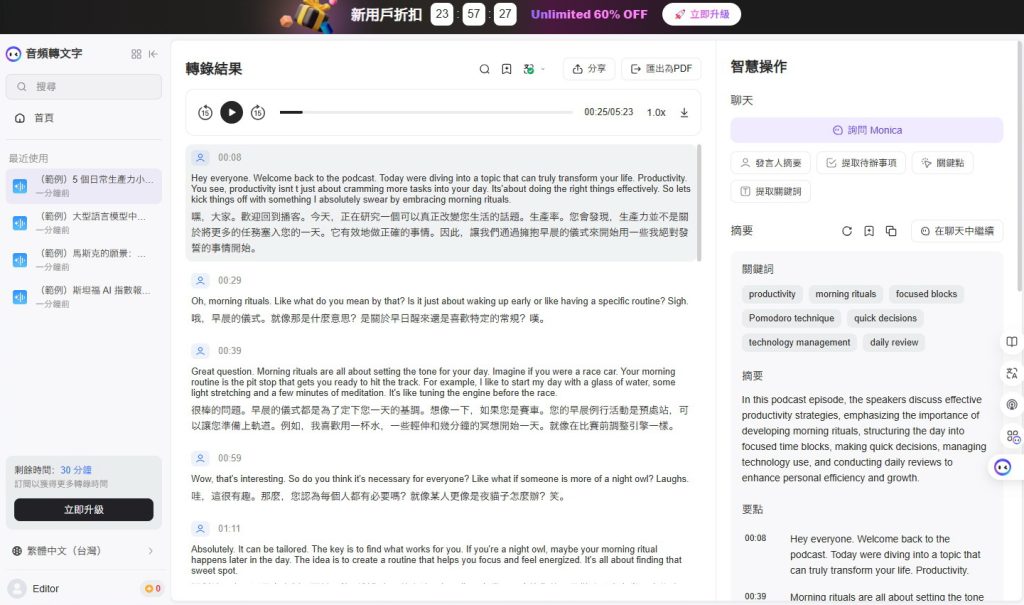Play the podcast audio

231,112
